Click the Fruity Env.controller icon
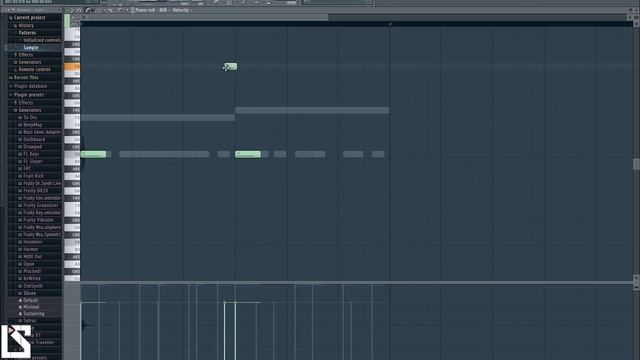 click(x=20, y=198)
